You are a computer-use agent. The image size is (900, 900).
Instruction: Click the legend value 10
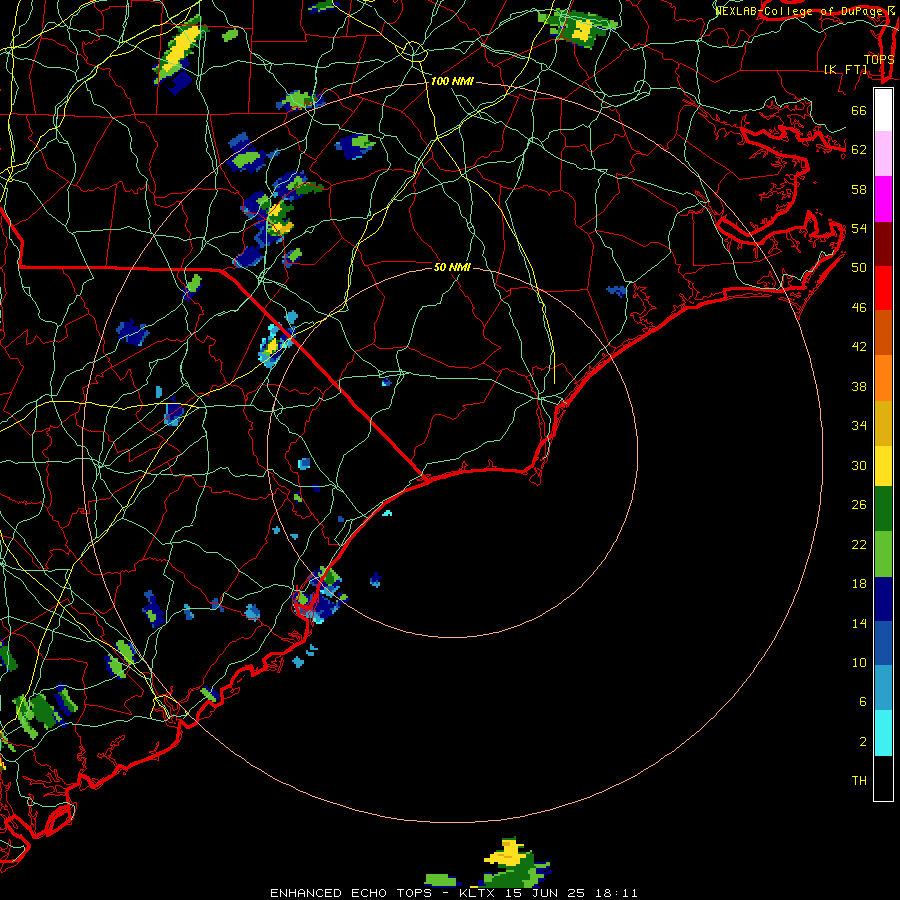click(859, 662)
